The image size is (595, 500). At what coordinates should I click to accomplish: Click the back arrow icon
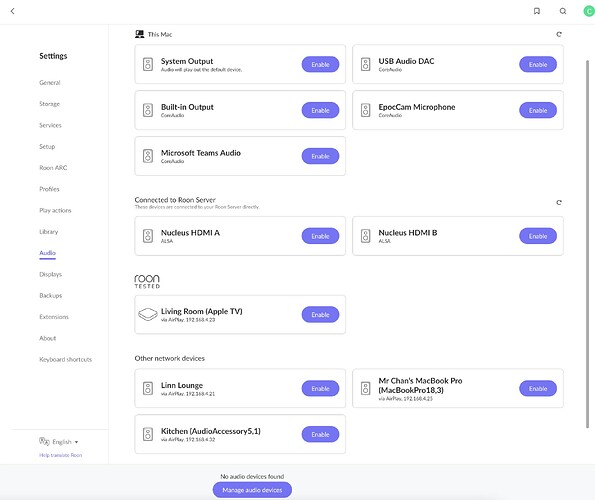[x=13, y=11]
